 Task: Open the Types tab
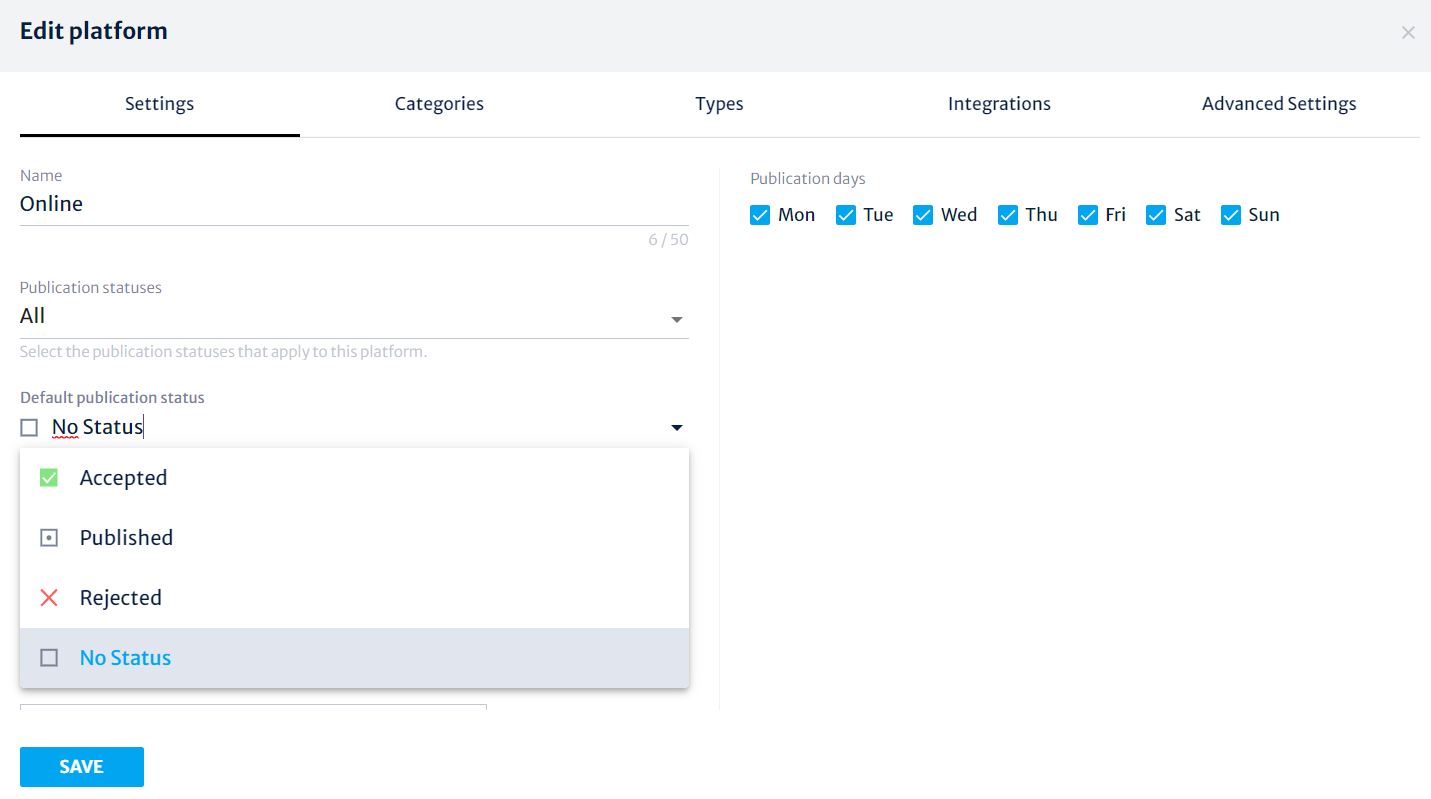(719, 104)
